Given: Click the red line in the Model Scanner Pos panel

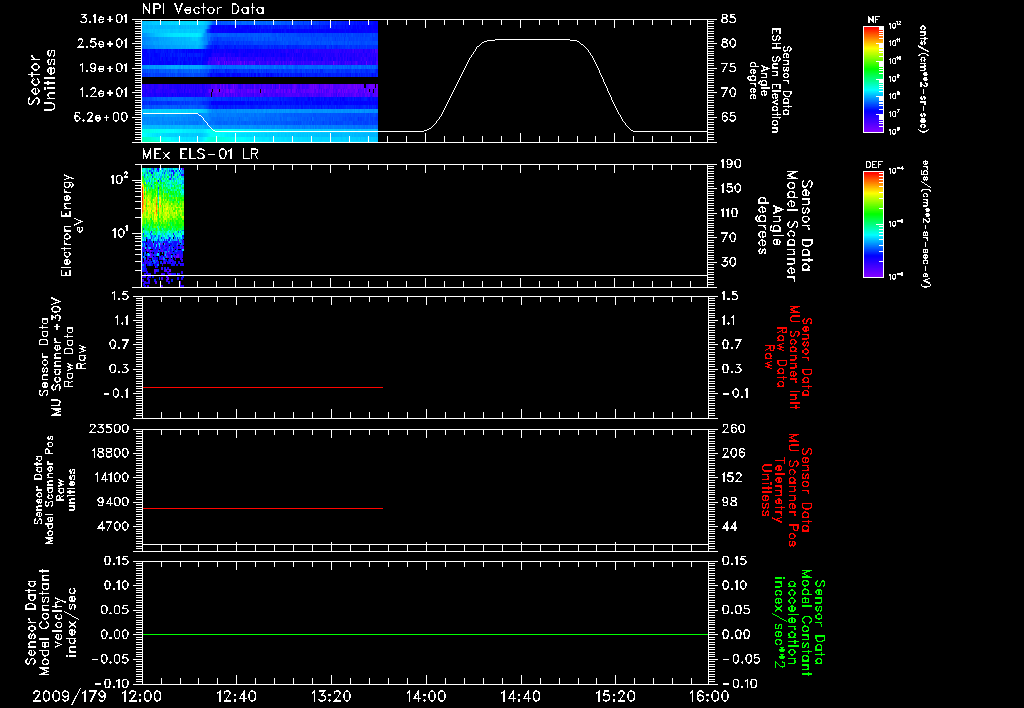Looking at the screenshot, I should (x=262, y=508).
